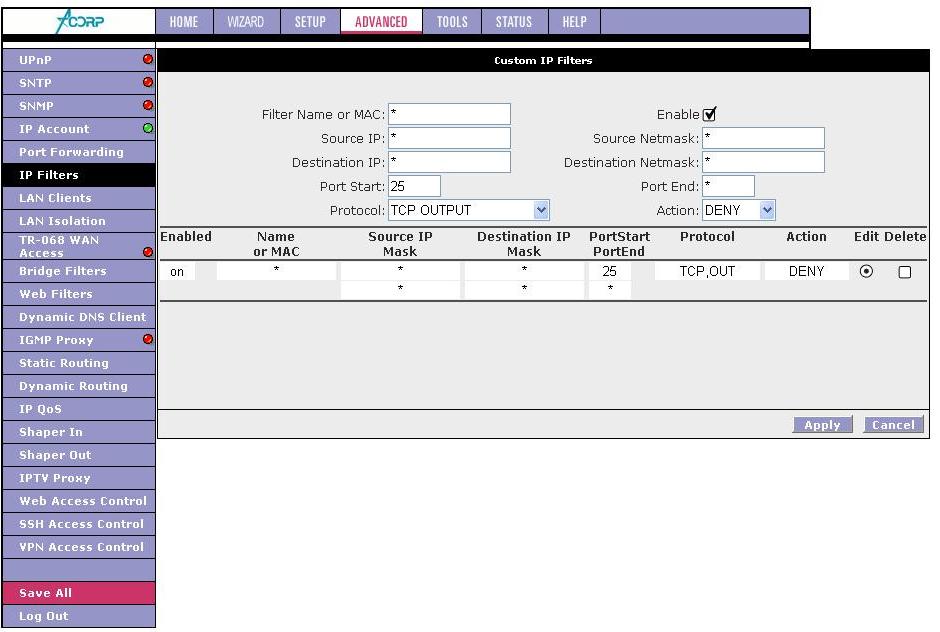Screen dimensions: 940x632
Task: Click the Acorp logo
Action: tap(78, 22)
